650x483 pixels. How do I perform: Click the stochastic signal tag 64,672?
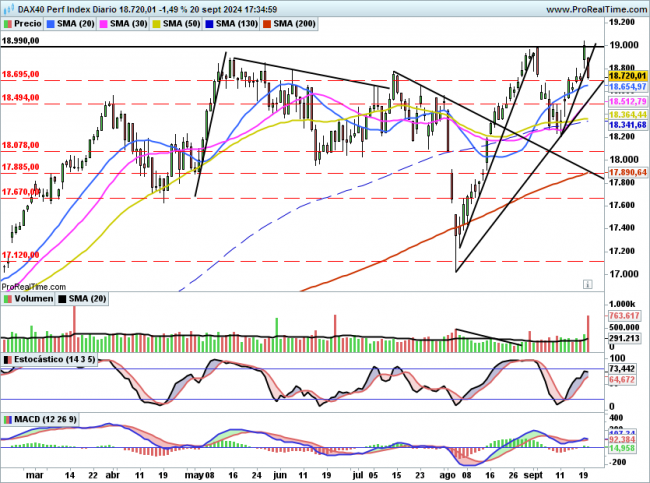(x=622, y=379)
